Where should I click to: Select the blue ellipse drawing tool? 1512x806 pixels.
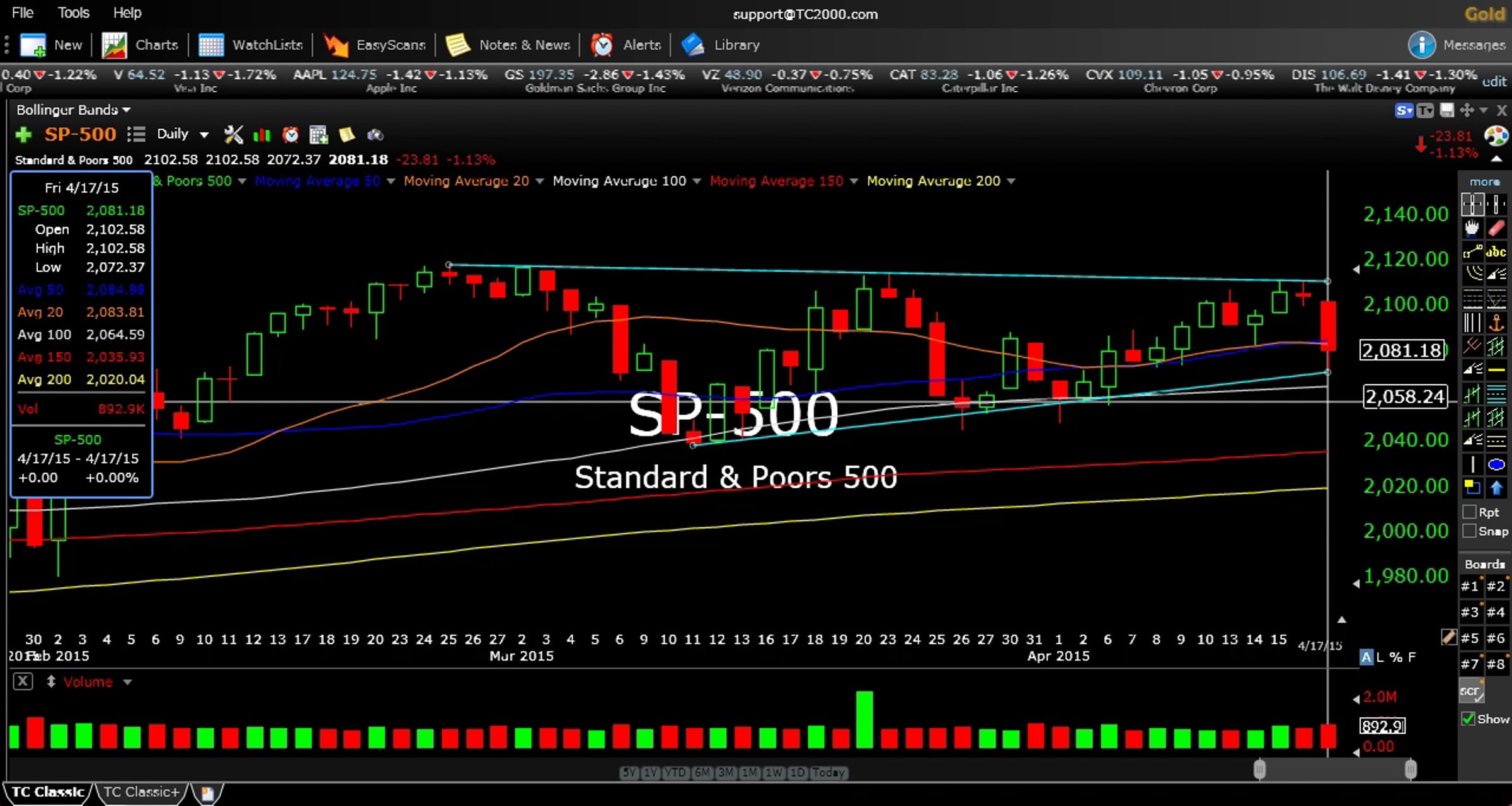[1496, 465]
